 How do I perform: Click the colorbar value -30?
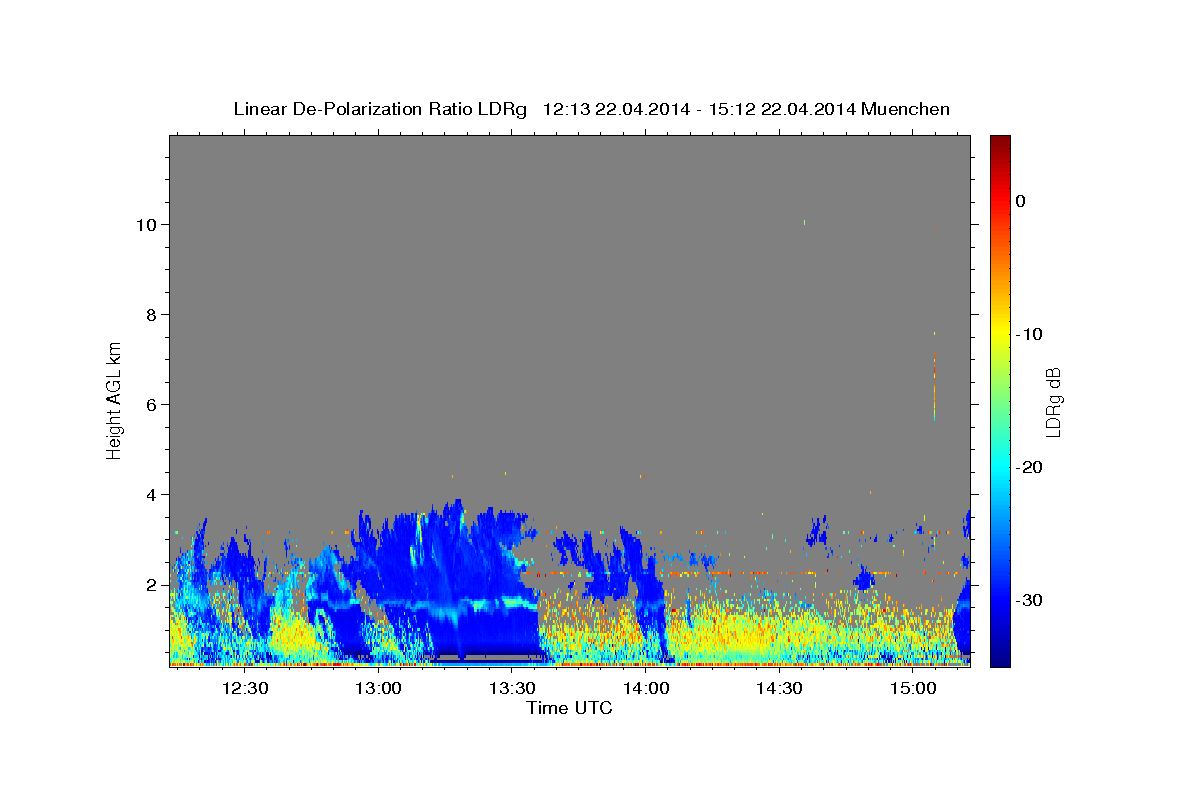1030,600
